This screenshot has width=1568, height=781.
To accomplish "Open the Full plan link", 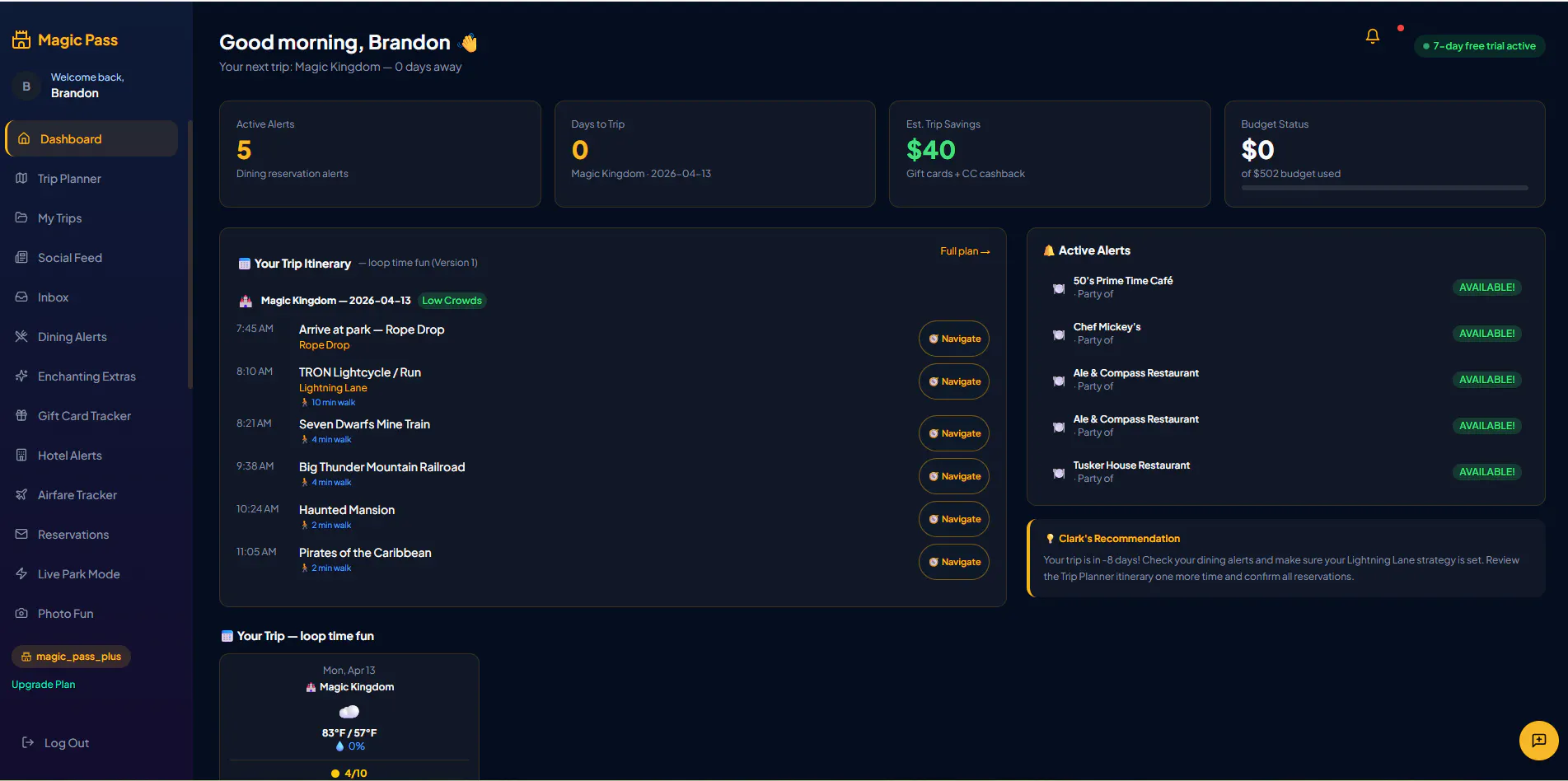I will click(x=965, y=251).
